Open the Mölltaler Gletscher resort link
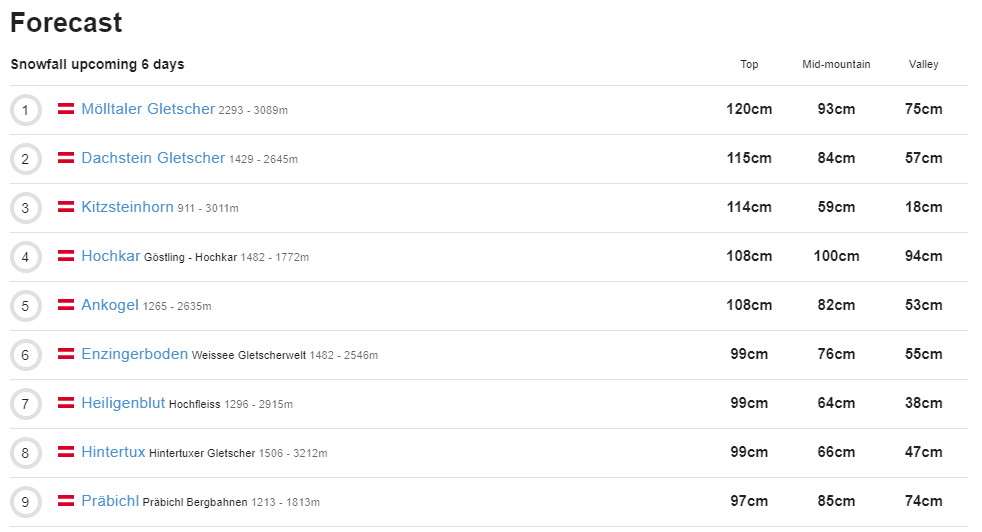 point(148,109)
